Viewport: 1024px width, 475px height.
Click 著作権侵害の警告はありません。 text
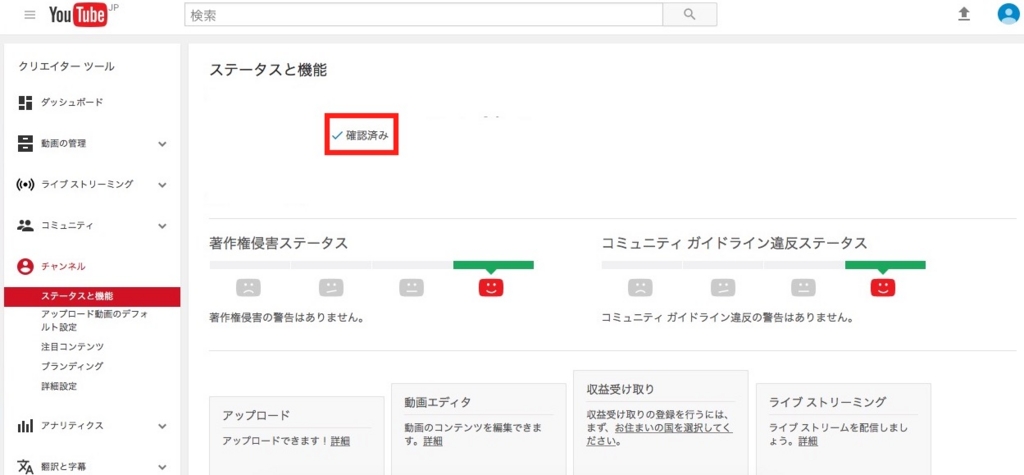coord(287,319)
